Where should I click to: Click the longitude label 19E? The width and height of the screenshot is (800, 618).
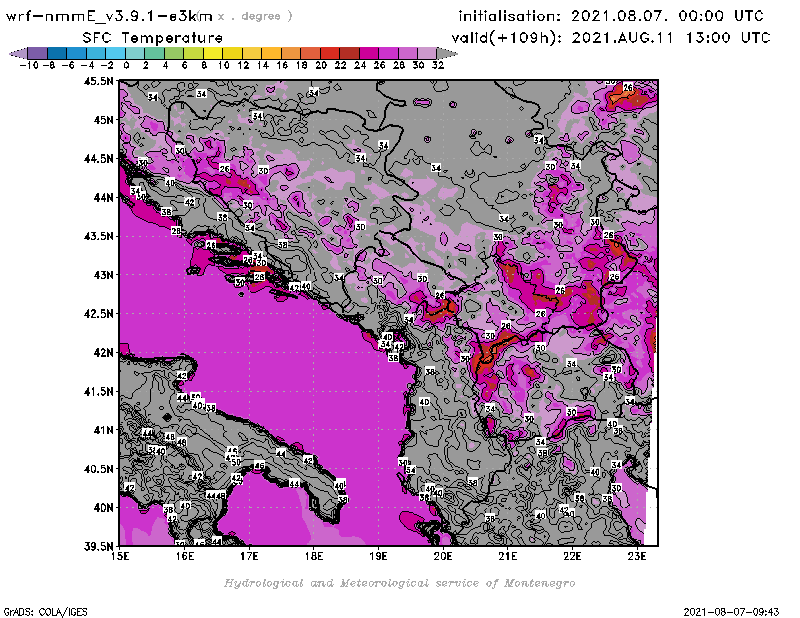(378, 556)
